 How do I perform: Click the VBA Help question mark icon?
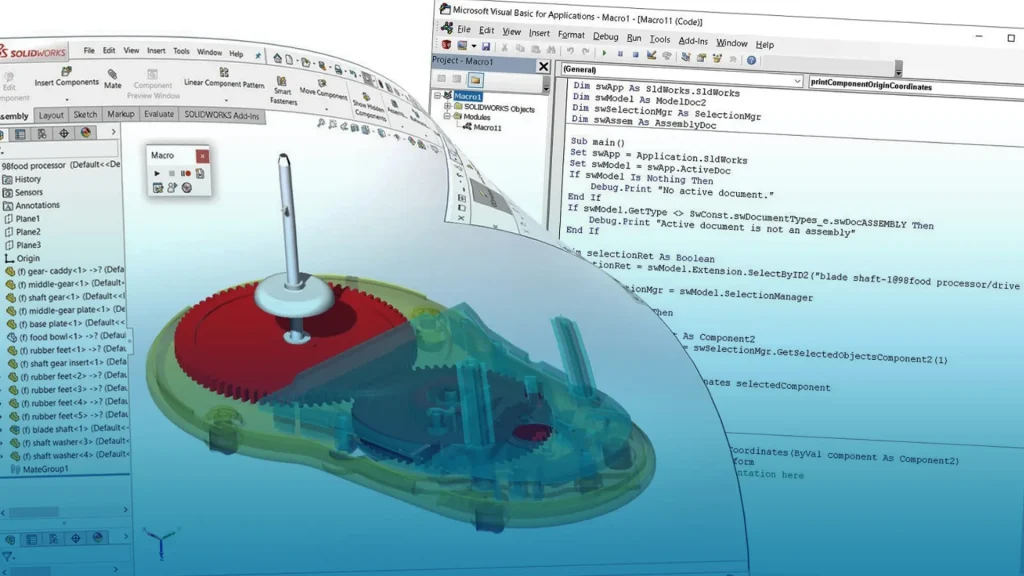[752, 60]
